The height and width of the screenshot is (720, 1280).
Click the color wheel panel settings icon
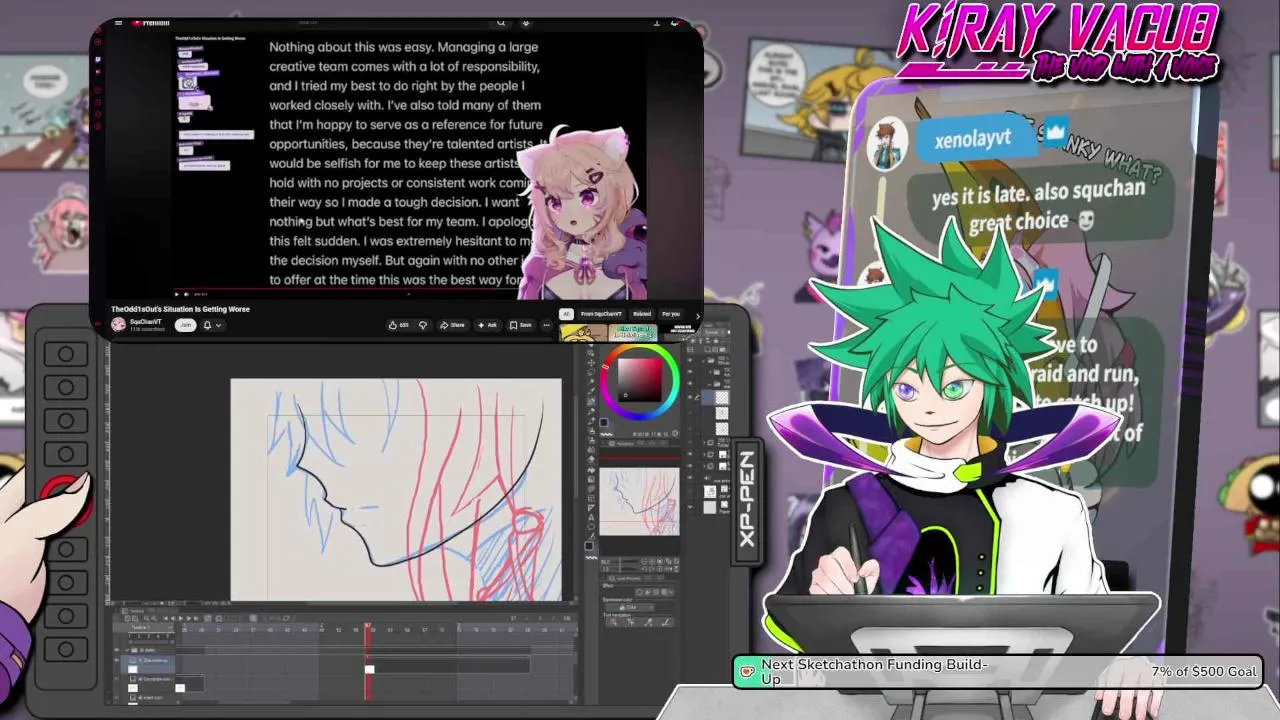[675, 434]
